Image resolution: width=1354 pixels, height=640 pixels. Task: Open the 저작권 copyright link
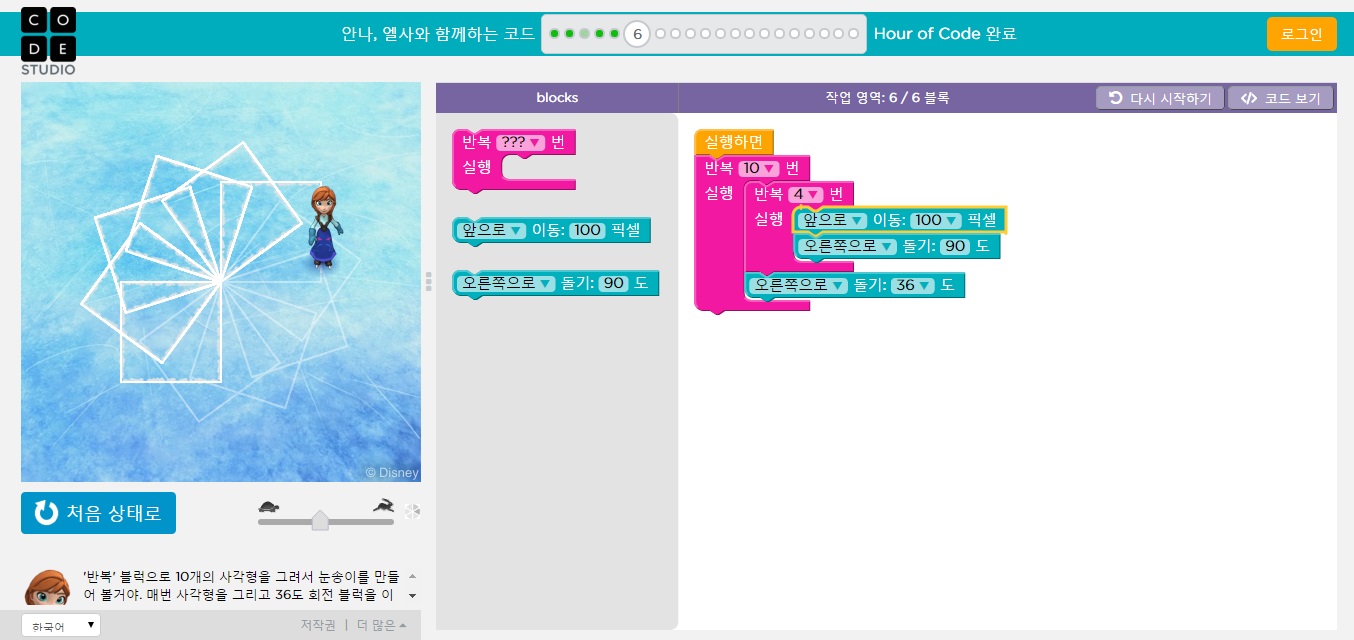(318, 626)
